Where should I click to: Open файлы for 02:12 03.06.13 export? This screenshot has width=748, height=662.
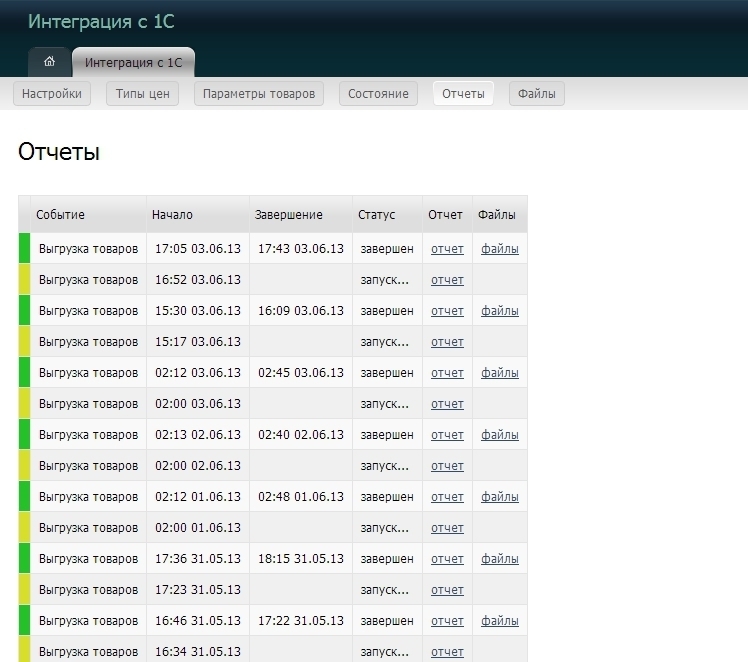pyautogui.click(x=500, y=372)
